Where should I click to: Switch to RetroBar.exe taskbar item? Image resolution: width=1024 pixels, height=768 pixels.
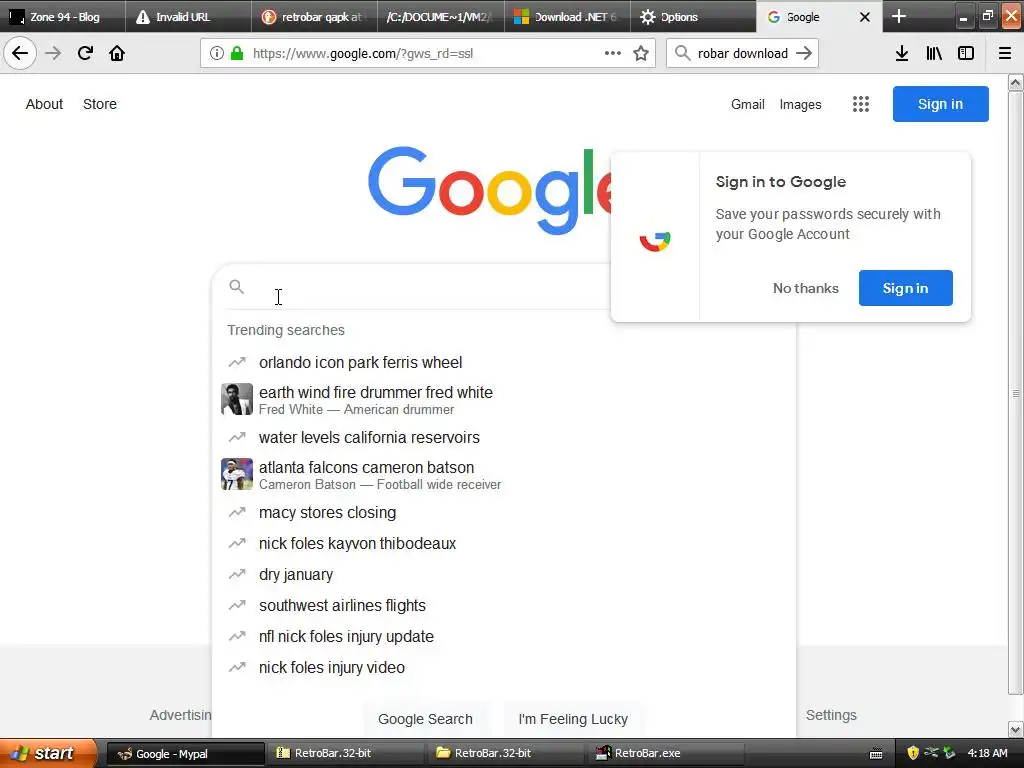click(665, 754)
